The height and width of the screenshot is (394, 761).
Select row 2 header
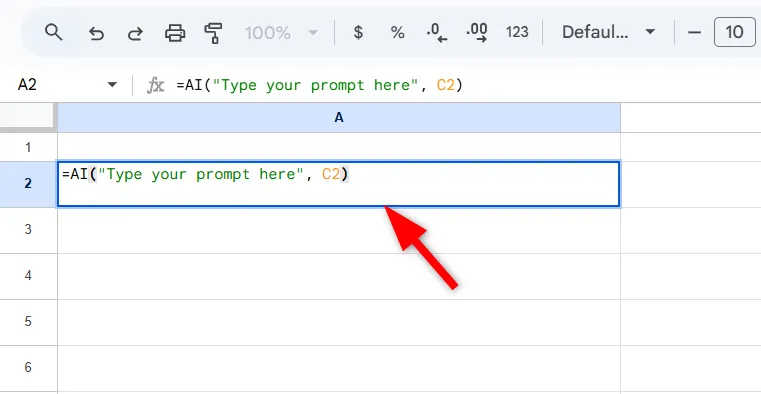pos(28,183)
